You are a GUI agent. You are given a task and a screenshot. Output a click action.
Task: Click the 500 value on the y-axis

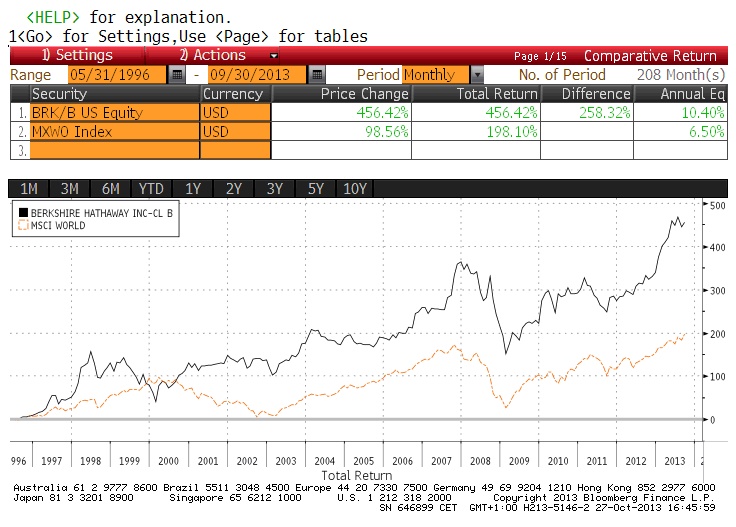click(718, 206)
